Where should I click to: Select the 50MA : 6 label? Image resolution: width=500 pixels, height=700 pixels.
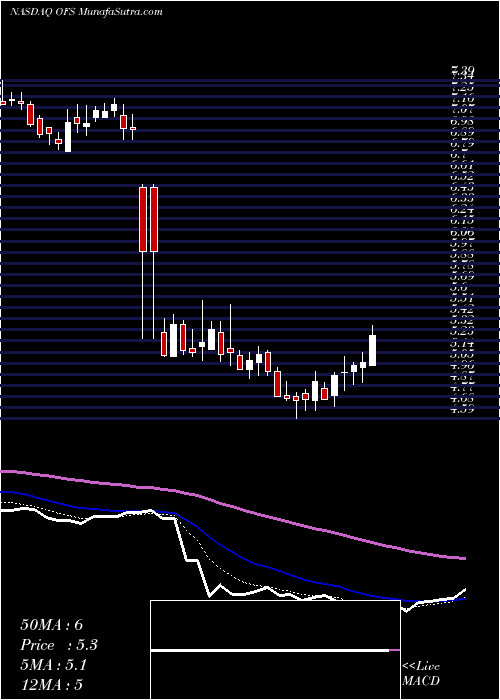click(x=52, y=625)
